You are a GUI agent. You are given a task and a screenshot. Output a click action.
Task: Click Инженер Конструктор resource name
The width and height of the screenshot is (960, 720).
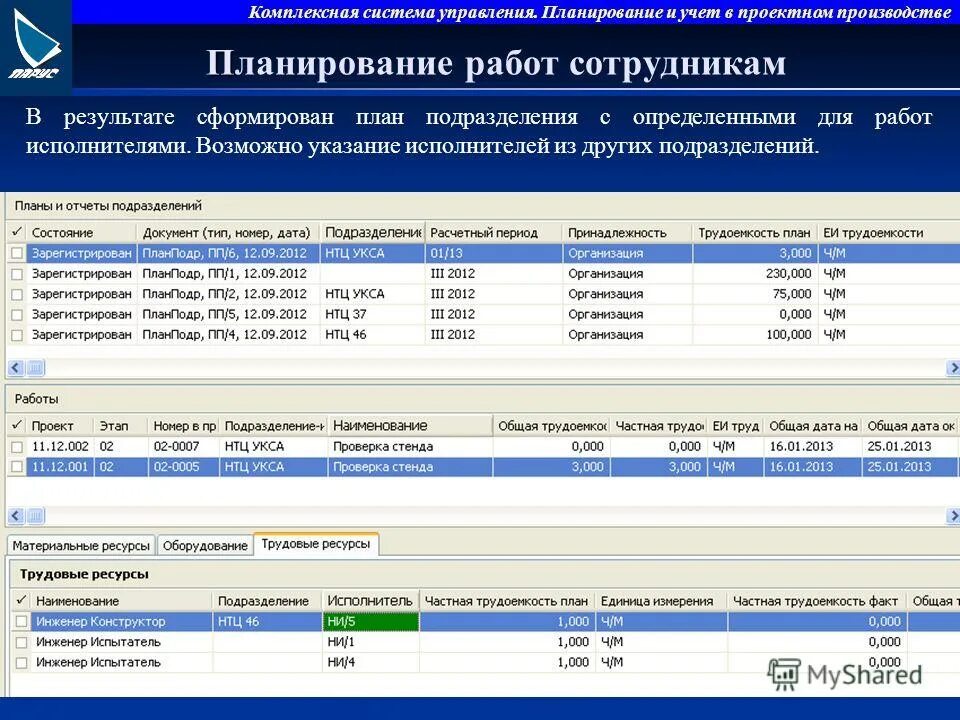100,622
